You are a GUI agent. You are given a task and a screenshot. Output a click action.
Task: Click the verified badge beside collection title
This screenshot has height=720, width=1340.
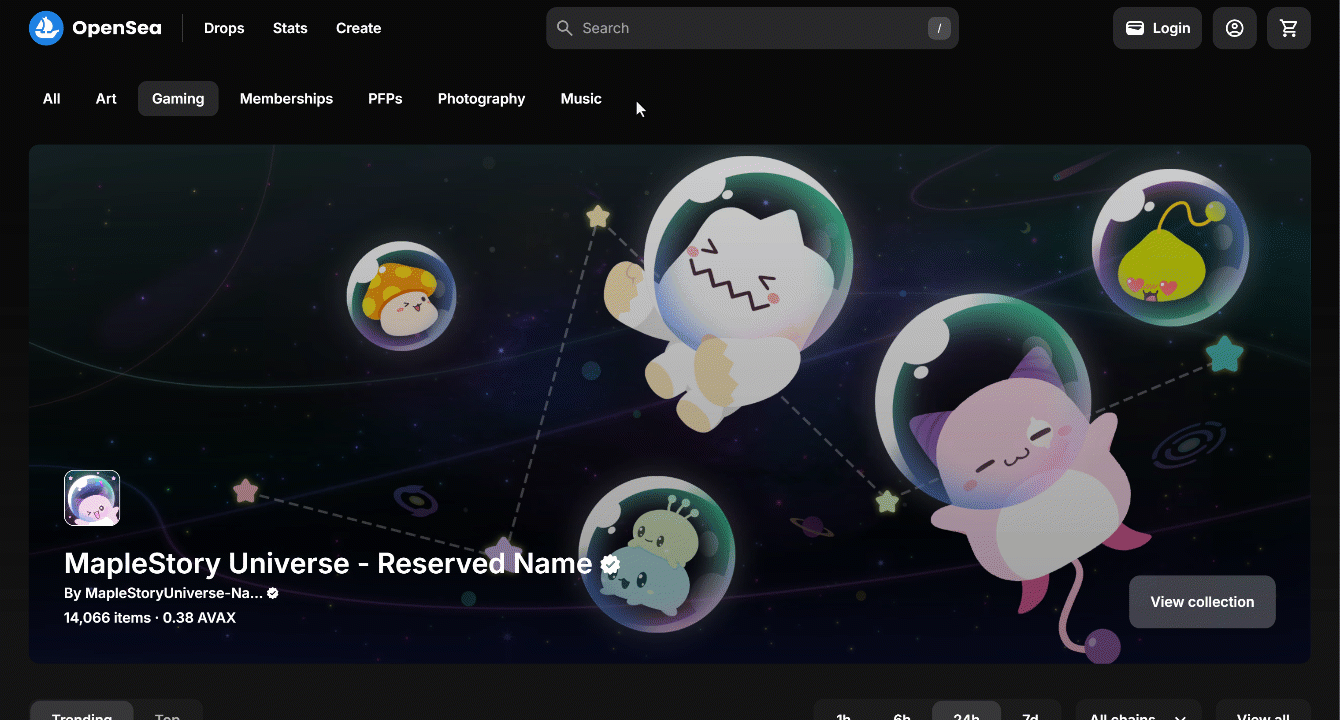[610, 565]
